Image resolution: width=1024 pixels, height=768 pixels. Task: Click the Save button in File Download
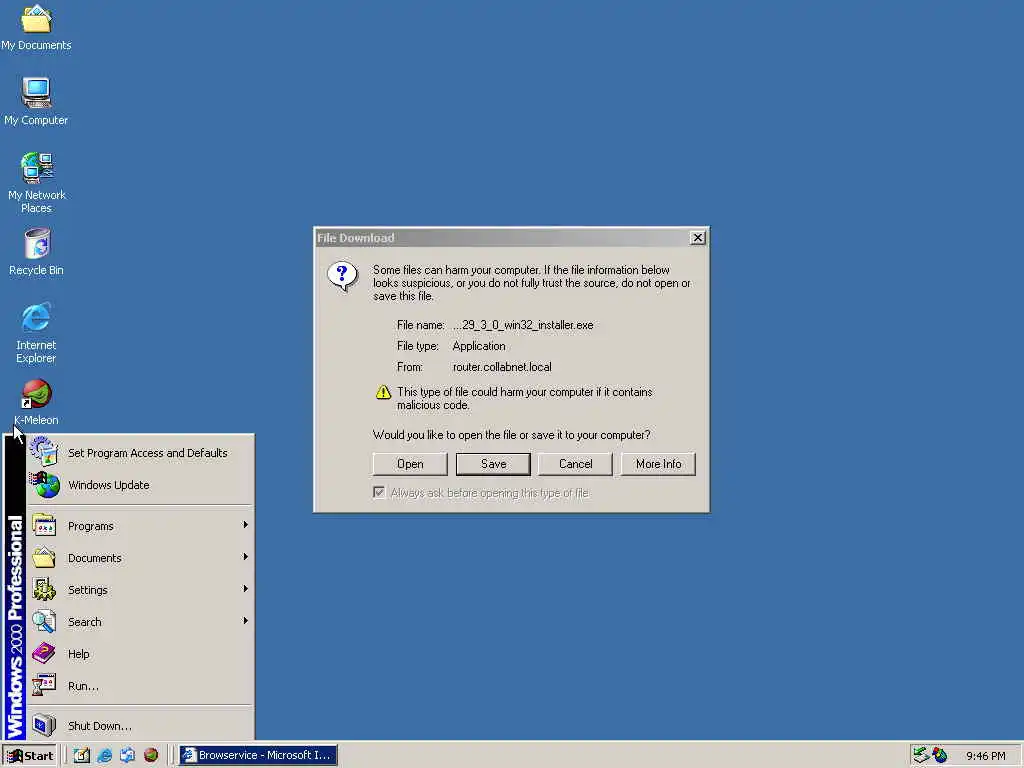tap(493, 464)
